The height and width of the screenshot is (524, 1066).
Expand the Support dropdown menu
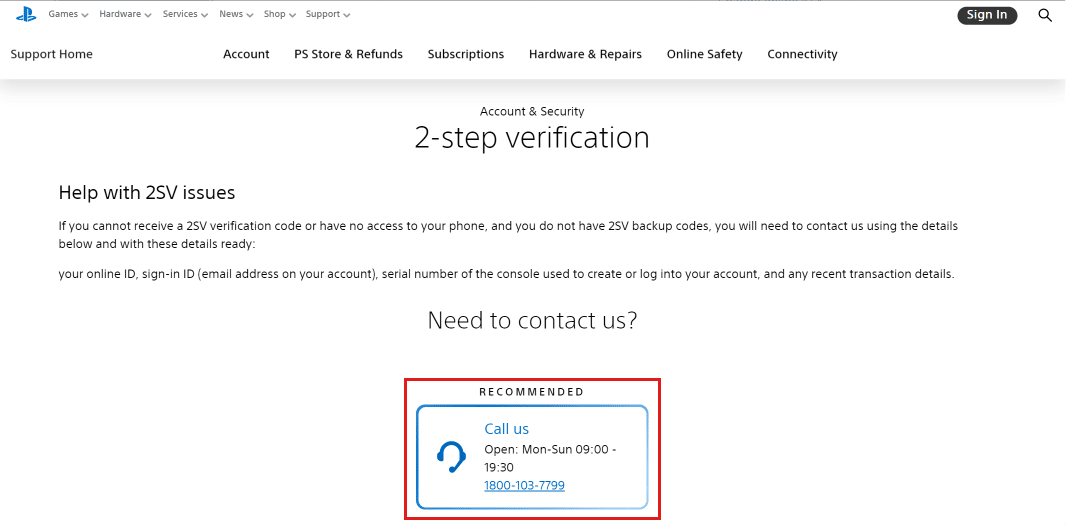pyautogui.click(x=328, y=14)
